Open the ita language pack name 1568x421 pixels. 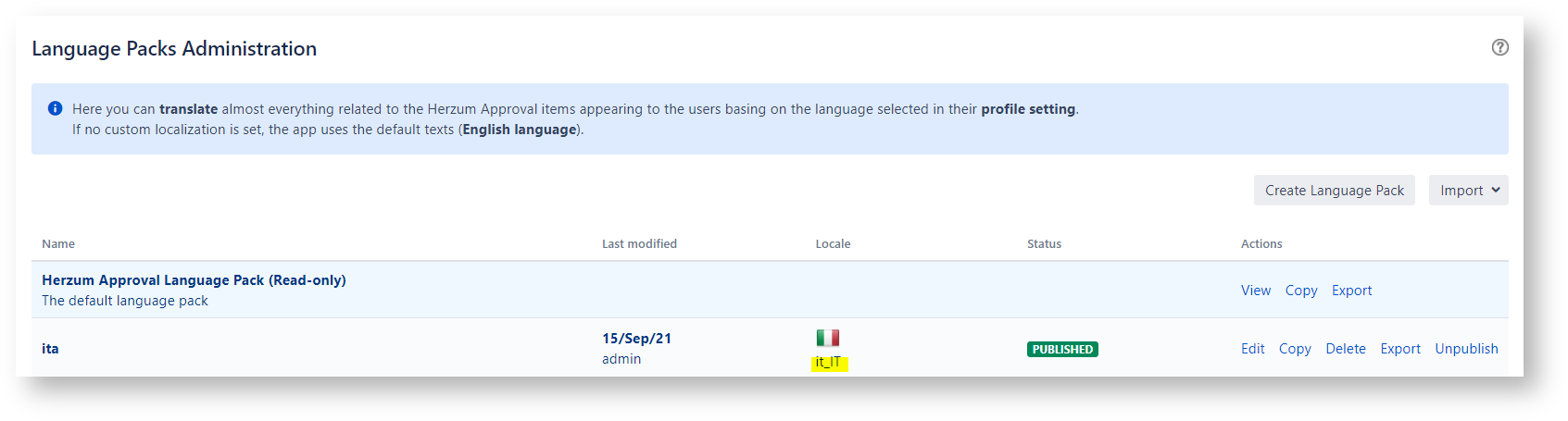coord(50,349)
